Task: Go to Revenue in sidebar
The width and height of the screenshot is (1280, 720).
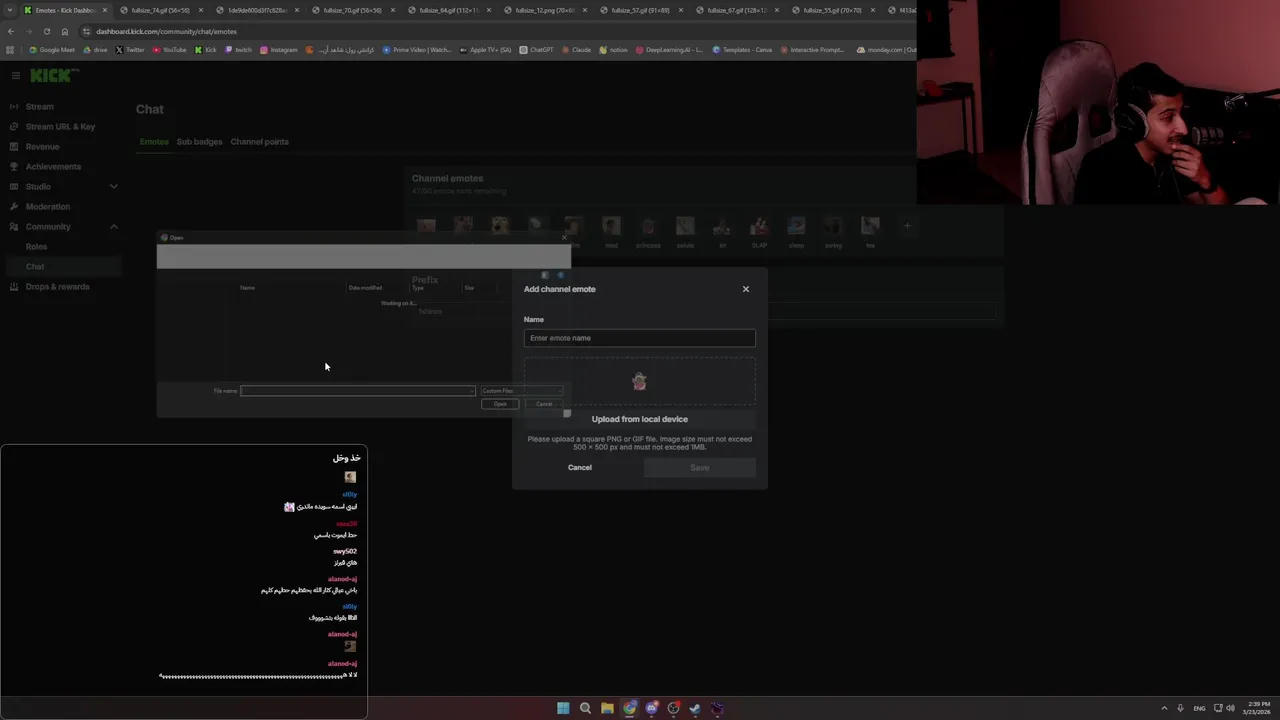Action: pos(42,146)
